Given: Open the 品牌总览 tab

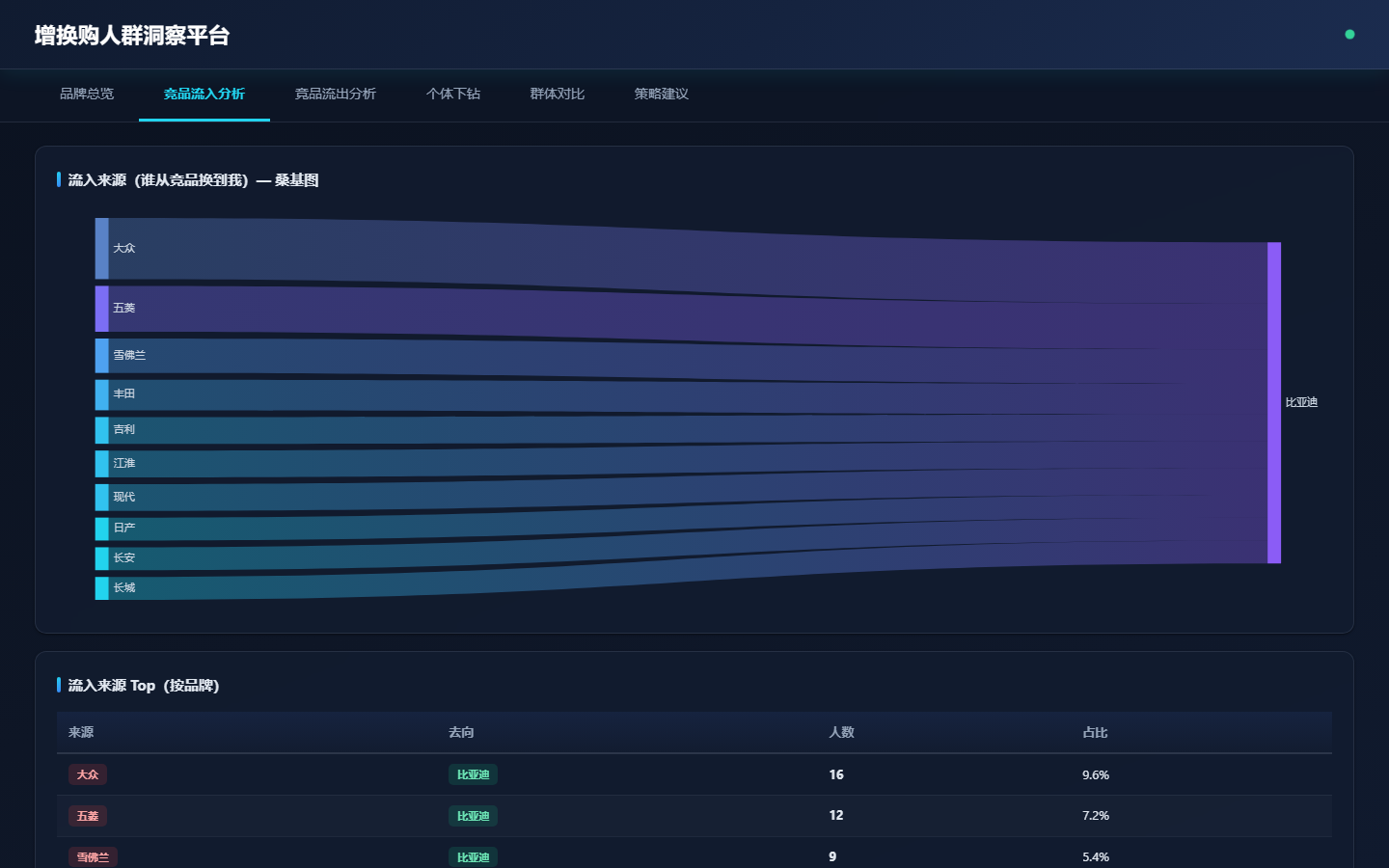Looking at the screenshot, I should point(87,94).
